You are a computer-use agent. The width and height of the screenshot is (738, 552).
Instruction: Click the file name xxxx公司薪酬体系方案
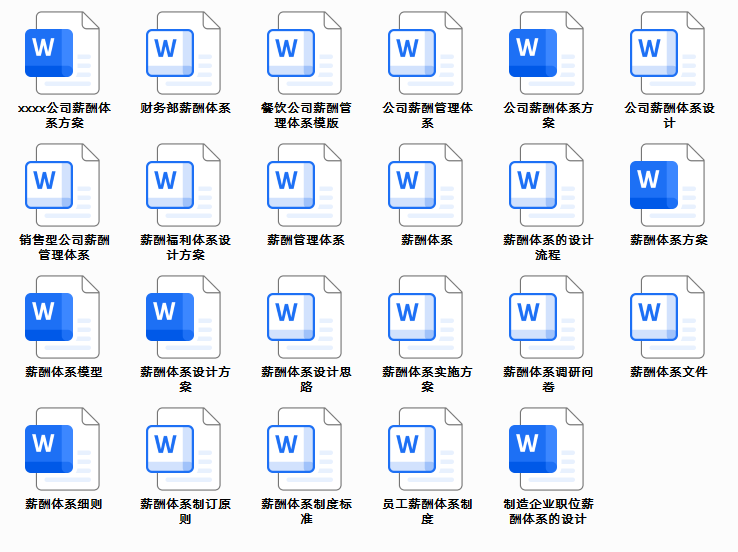pyautogui.click(x=64, y=115)
